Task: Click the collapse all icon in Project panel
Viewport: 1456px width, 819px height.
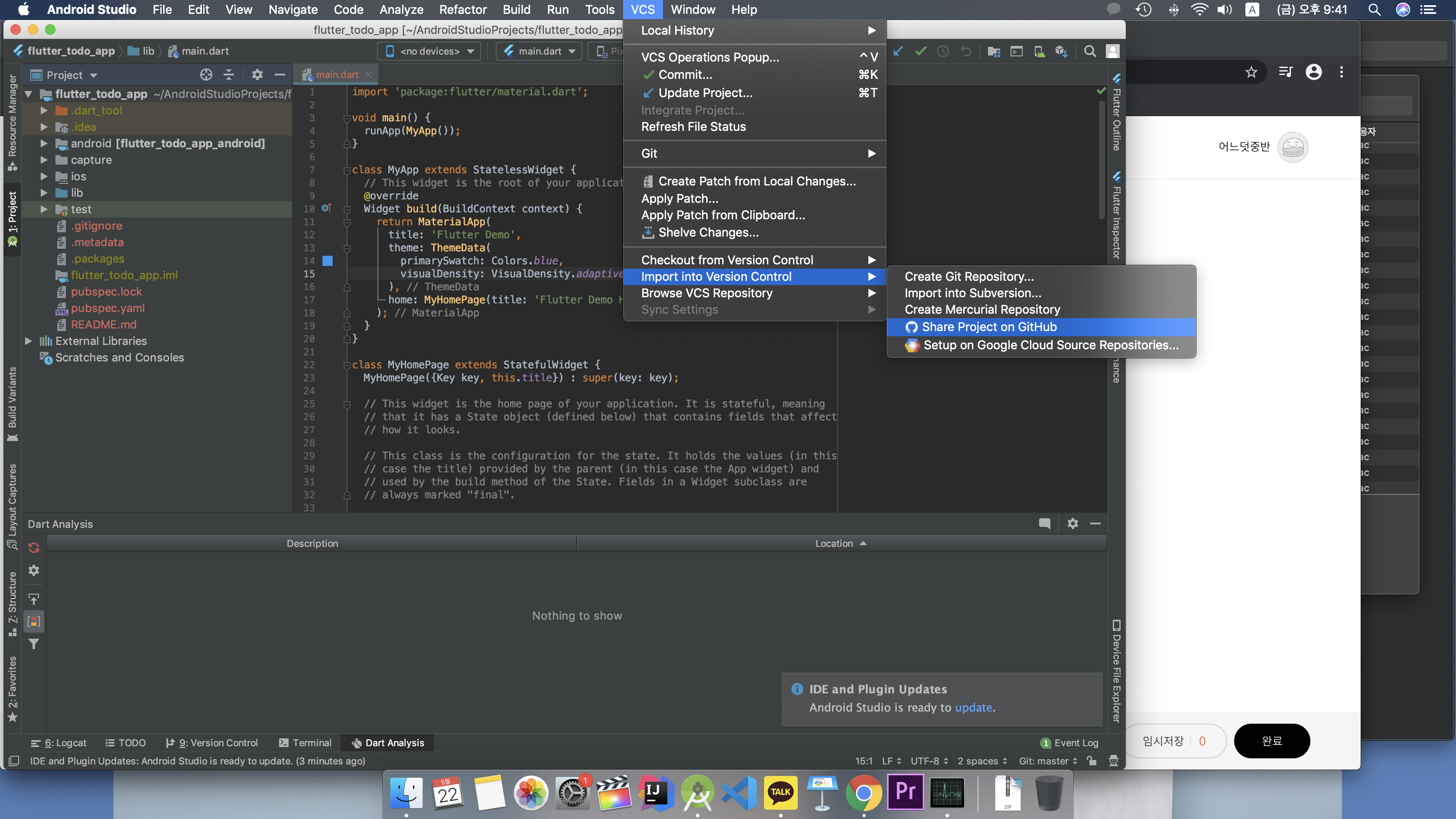Action: [229, 75]
